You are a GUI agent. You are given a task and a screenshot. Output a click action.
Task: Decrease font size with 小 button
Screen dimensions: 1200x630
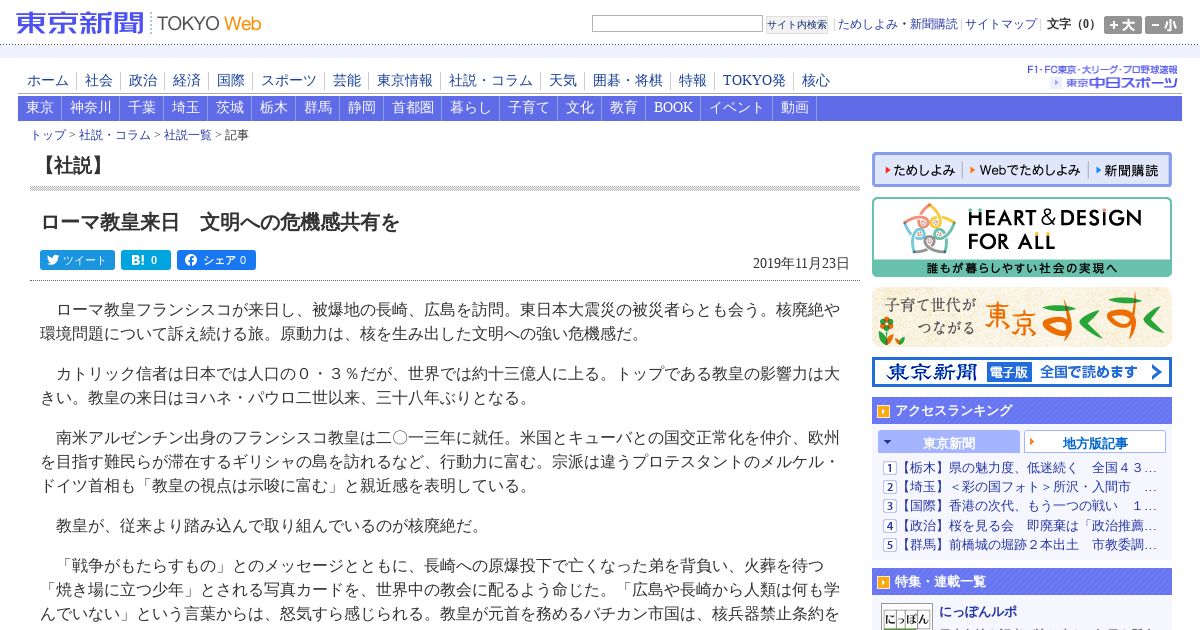(x=1163, y=25)
